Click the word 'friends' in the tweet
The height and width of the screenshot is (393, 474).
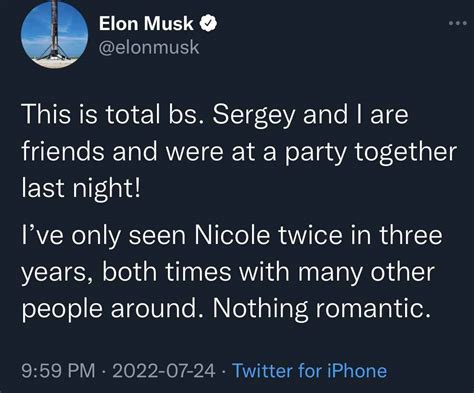point(63,151)
